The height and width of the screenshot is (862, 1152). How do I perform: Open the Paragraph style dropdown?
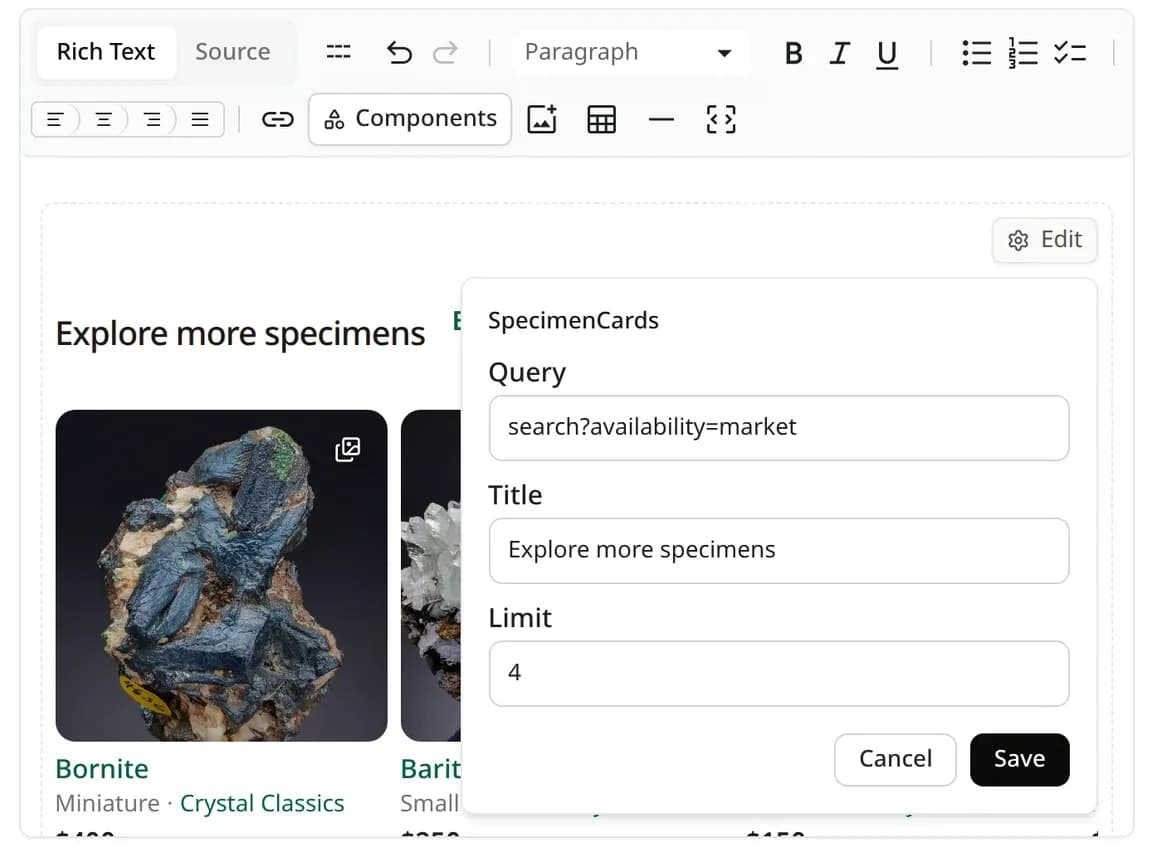[x=630, y=52]
